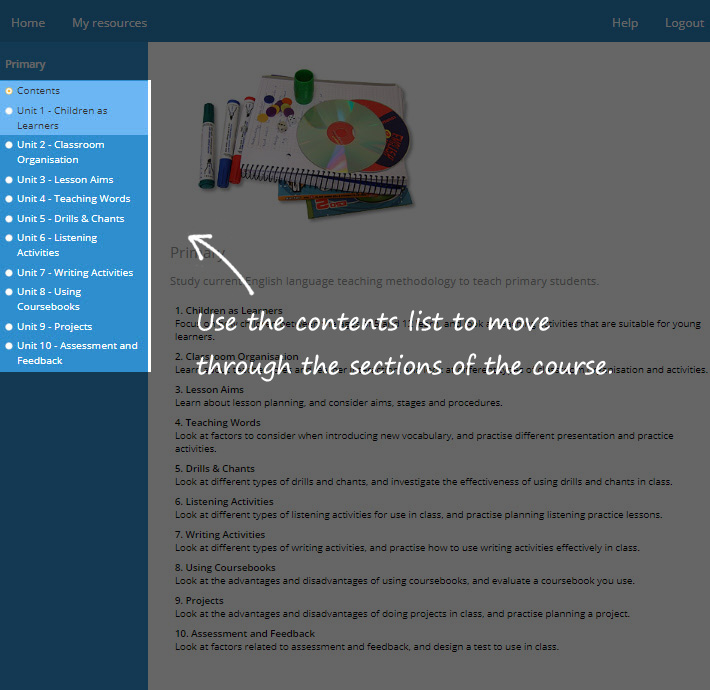
Task: Select Unit 3 - Lesson Aims
Action: point(65,180)
